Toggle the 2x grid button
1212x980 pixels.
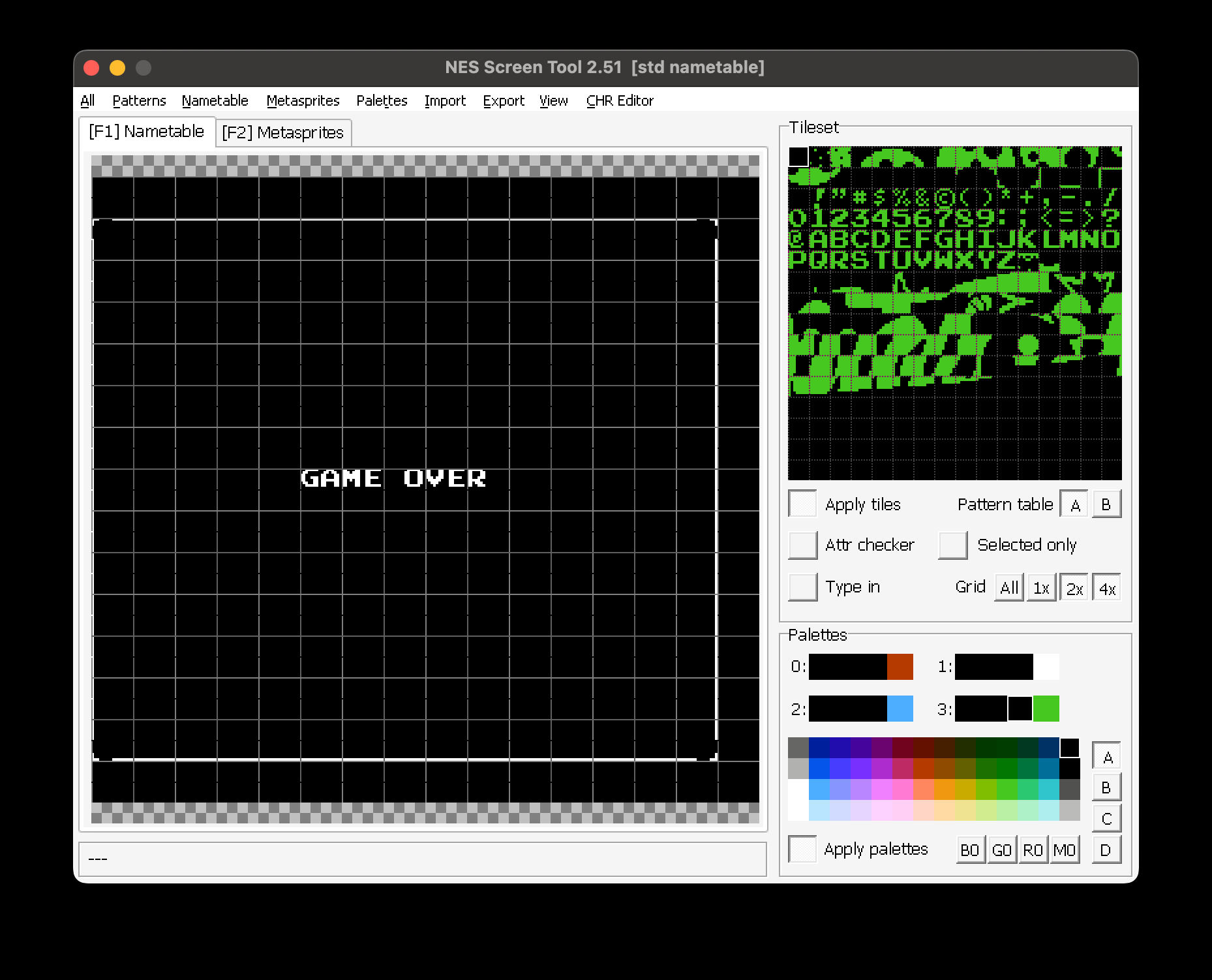(x=1074, y=589)
